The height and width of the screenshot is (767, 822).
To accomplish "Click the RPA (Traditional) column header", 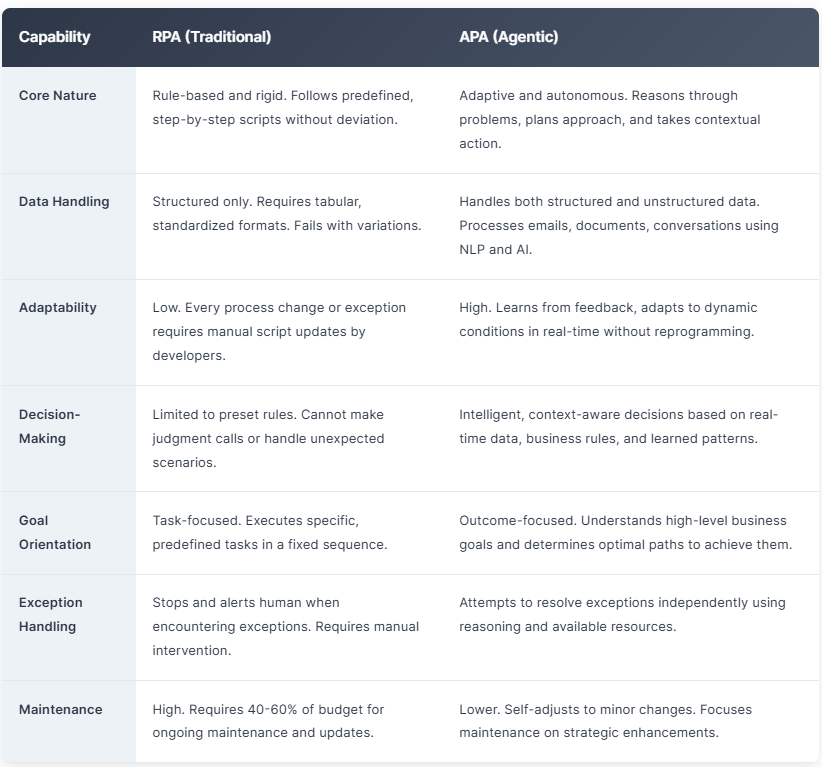I will [211, 37].
